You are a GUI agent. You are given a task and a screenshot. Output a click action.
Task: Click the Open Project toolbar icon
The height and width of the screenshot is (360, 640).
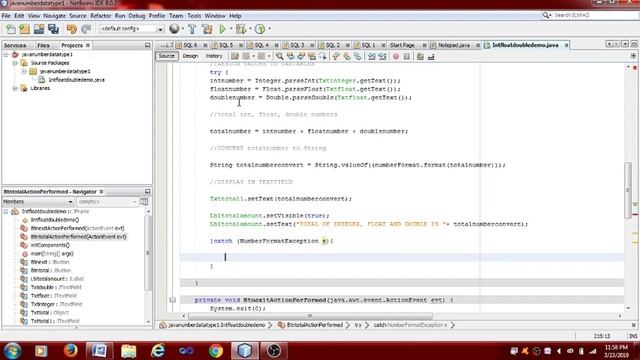(39, 29)
